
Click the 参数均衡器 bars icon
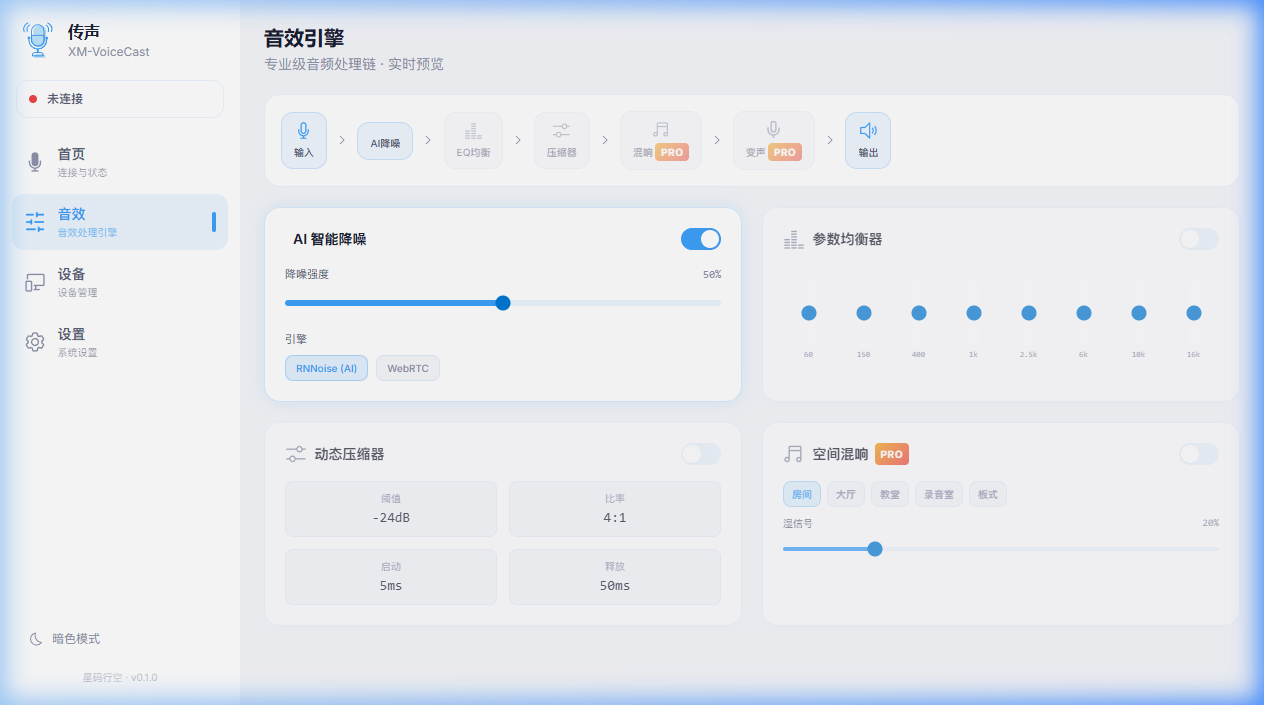click(794, 239)
